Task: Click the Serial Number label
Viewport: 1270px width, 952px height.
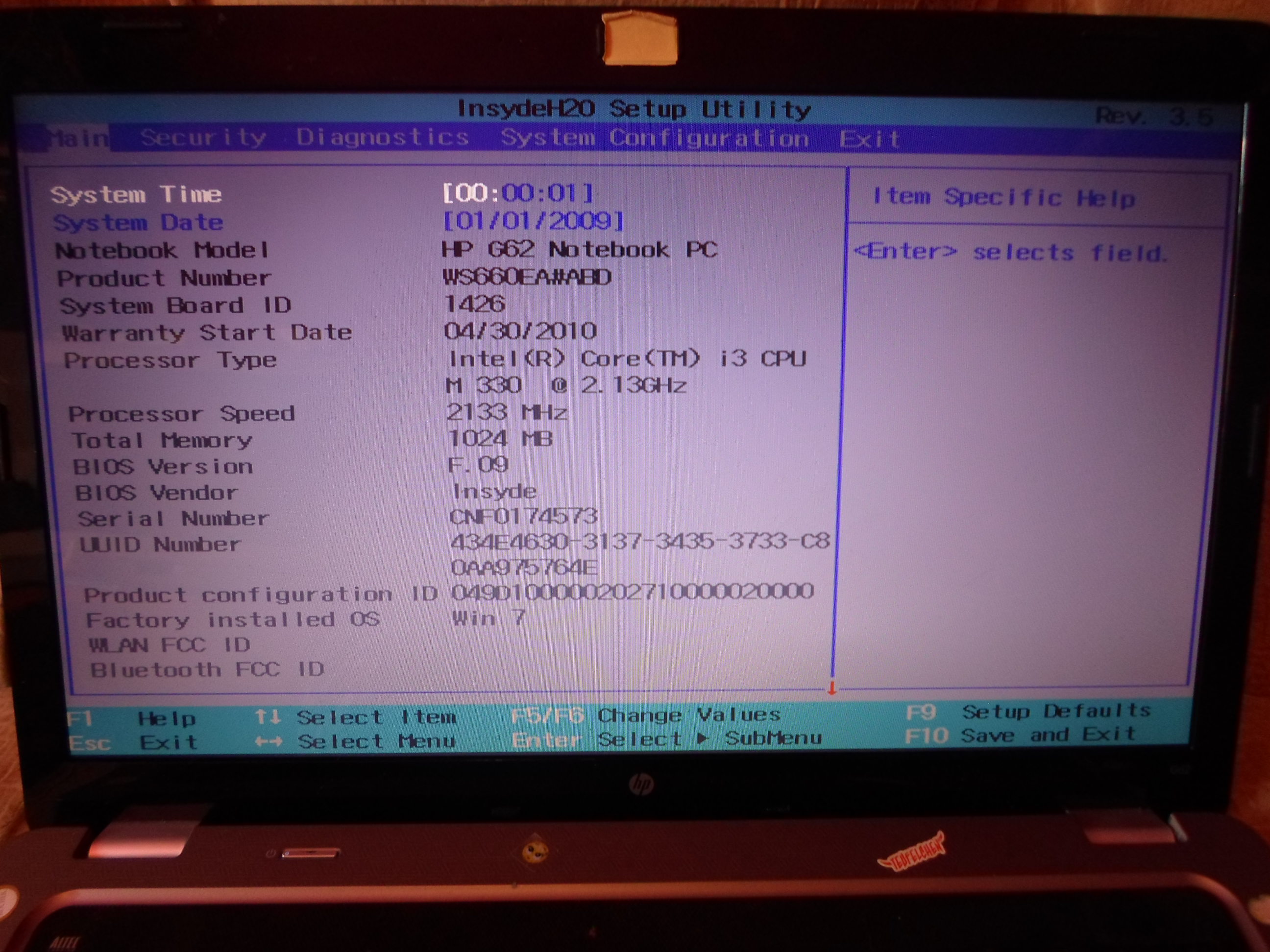Action: pos(173,519)
